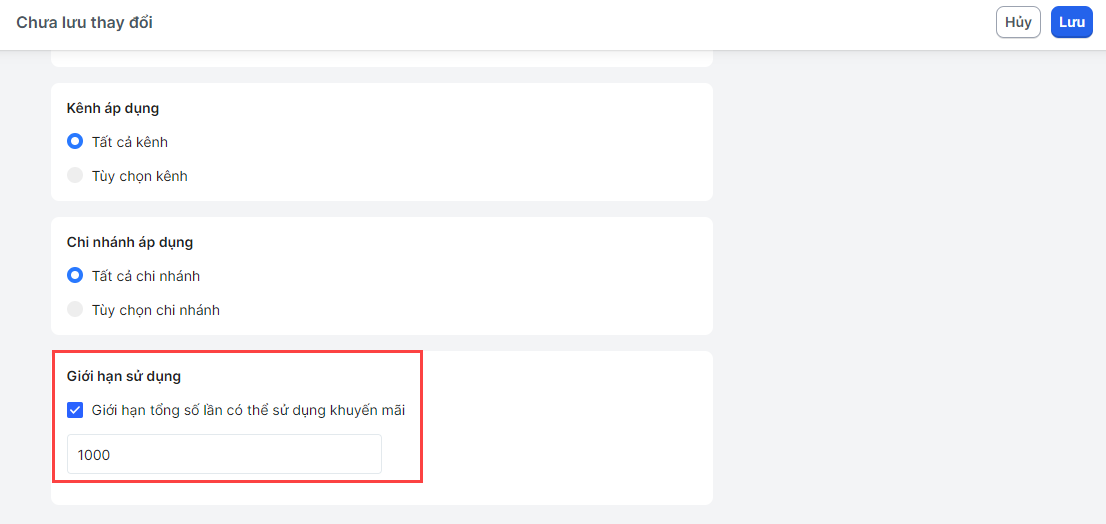Click the Tùy chọn chi nhánh label text
This screenshot has width=1106, height=524.
(156, 310)
